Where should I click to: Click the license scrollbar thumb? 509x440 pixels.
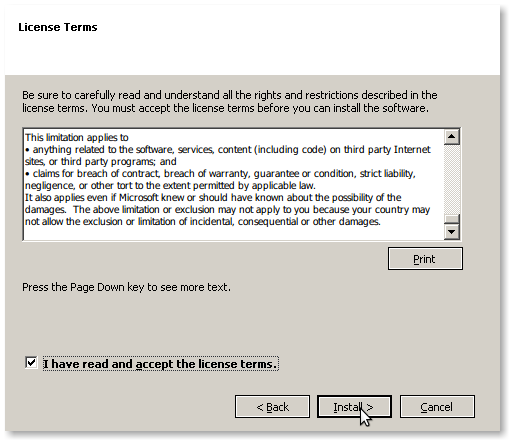point(452,219)
